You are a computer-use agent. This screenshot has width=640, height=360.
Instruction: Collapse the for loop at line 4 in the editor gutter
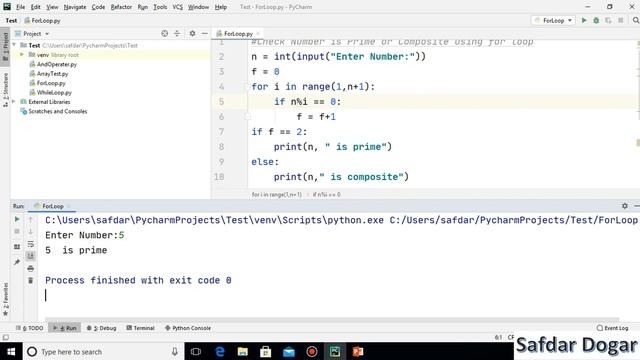[x=247, y=87]
